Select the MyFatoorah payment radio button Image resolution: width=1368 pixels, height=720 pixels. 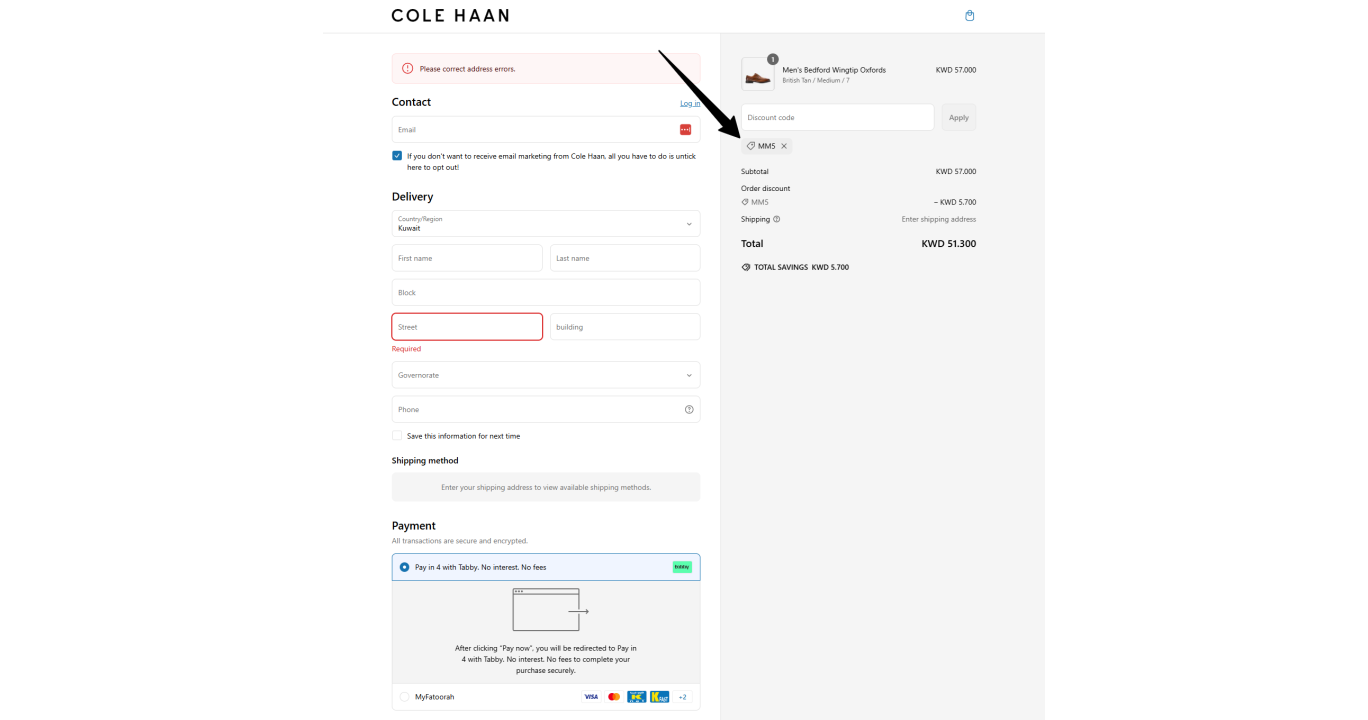tap(404, 697)
